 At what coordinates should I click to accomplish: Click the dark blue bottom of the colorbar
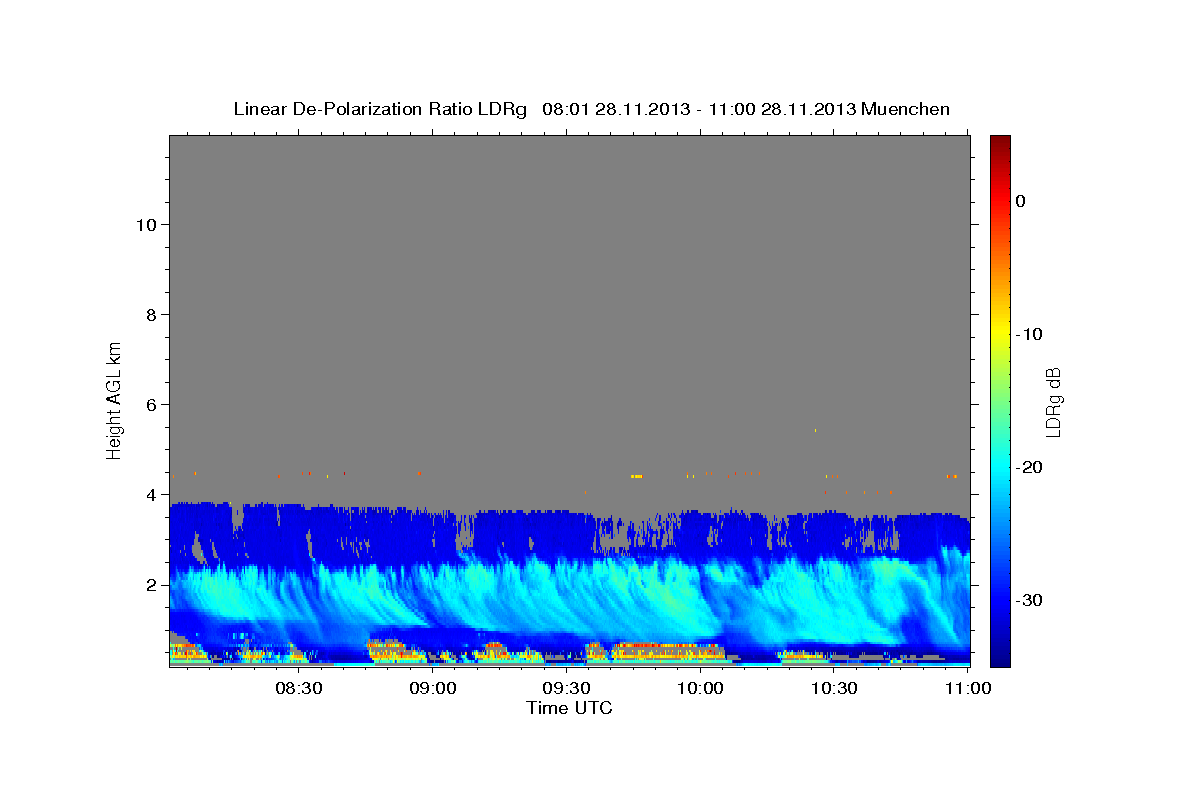tap(1000, 655)
